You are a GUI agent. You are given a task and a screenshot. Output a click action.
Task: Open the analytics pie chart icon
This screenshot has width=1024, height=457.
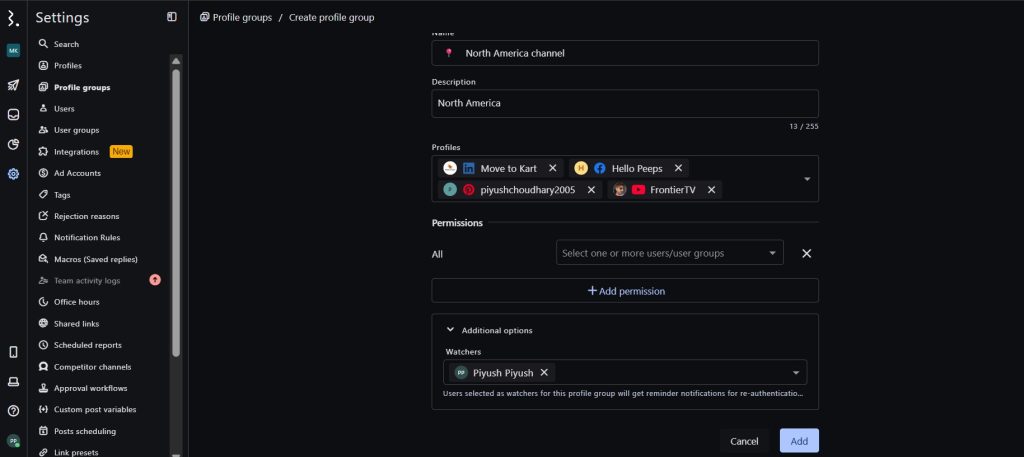click(13, 144)
